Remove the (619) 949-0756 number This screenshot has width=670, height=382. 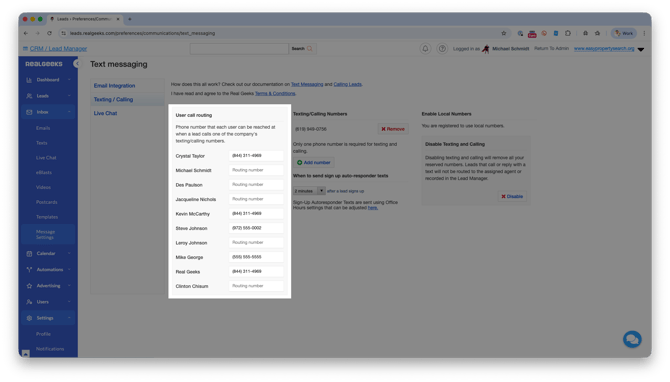click(393, 129)
